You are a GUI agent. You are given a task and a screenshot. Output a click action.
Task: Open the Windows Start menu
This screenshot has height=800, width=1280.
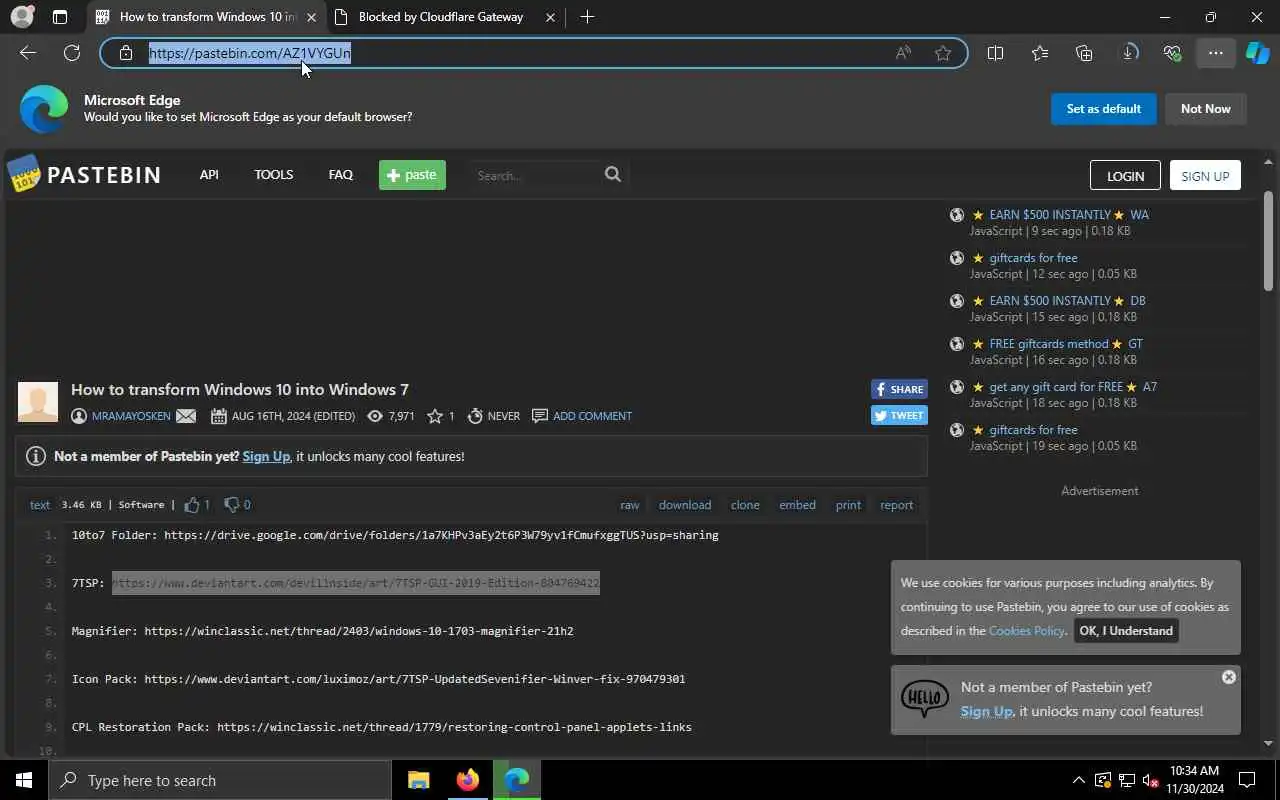pyautogui.click(x=24, y=780)
